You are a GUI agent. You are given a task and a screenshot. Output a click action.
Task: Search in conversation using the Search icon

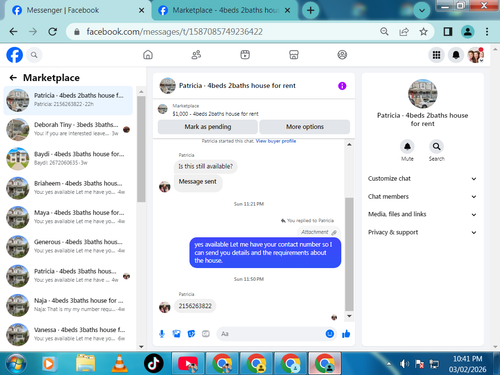pos(436,147)
